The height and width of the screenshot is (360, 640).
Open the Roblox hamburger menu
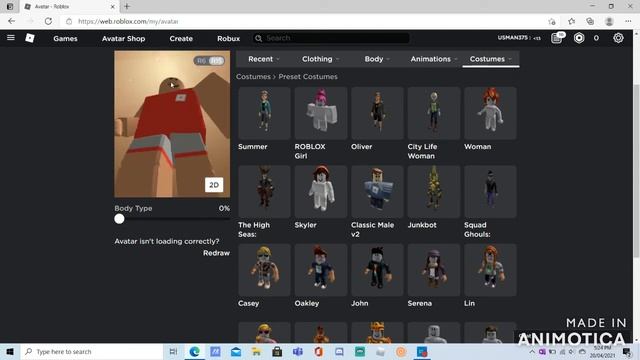point(11,38)
